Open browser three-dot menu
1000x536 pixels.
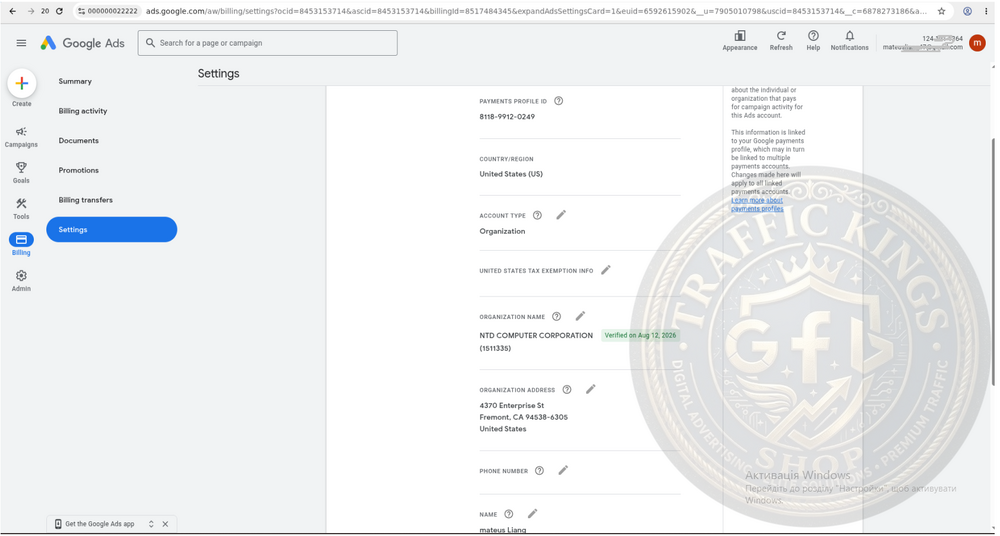pyautogui.click(x=986, y=11)
